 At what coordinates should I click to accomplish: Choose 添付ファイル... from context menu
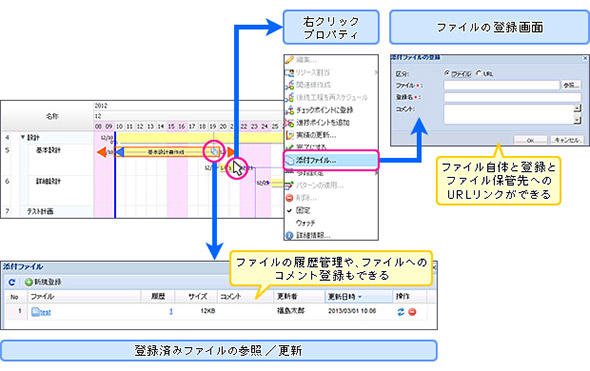pos(331,160)
